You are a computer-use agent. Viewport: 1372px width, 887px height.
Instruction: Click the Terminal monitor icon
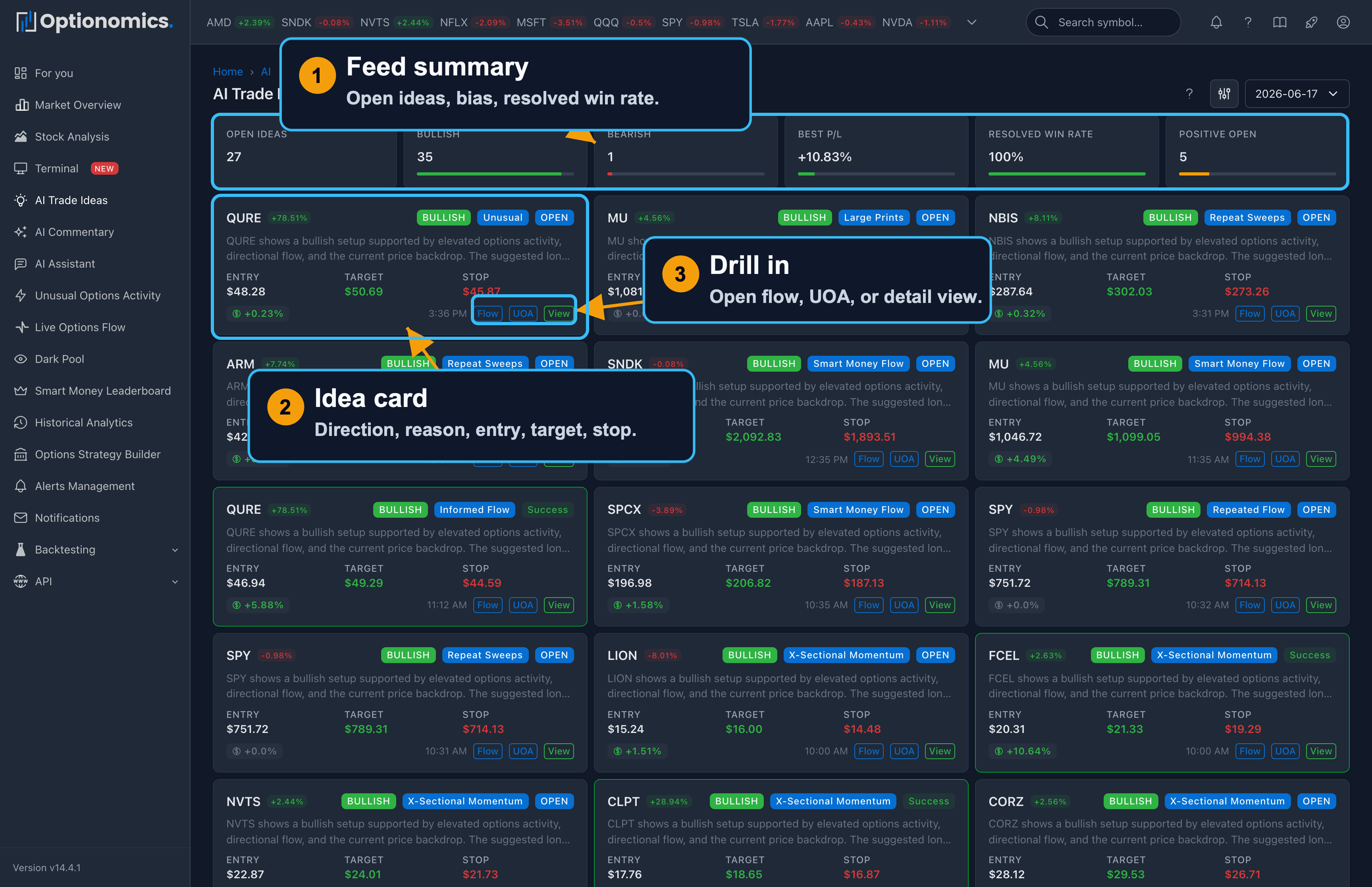point(21,168)
